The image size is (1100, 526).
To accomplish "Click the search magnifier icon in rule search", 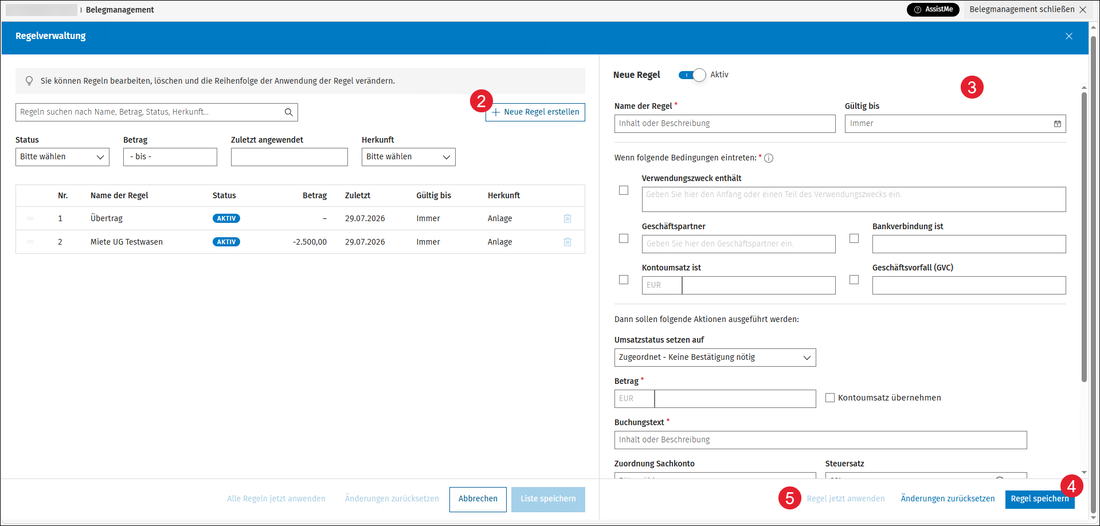I will (288, 112).
